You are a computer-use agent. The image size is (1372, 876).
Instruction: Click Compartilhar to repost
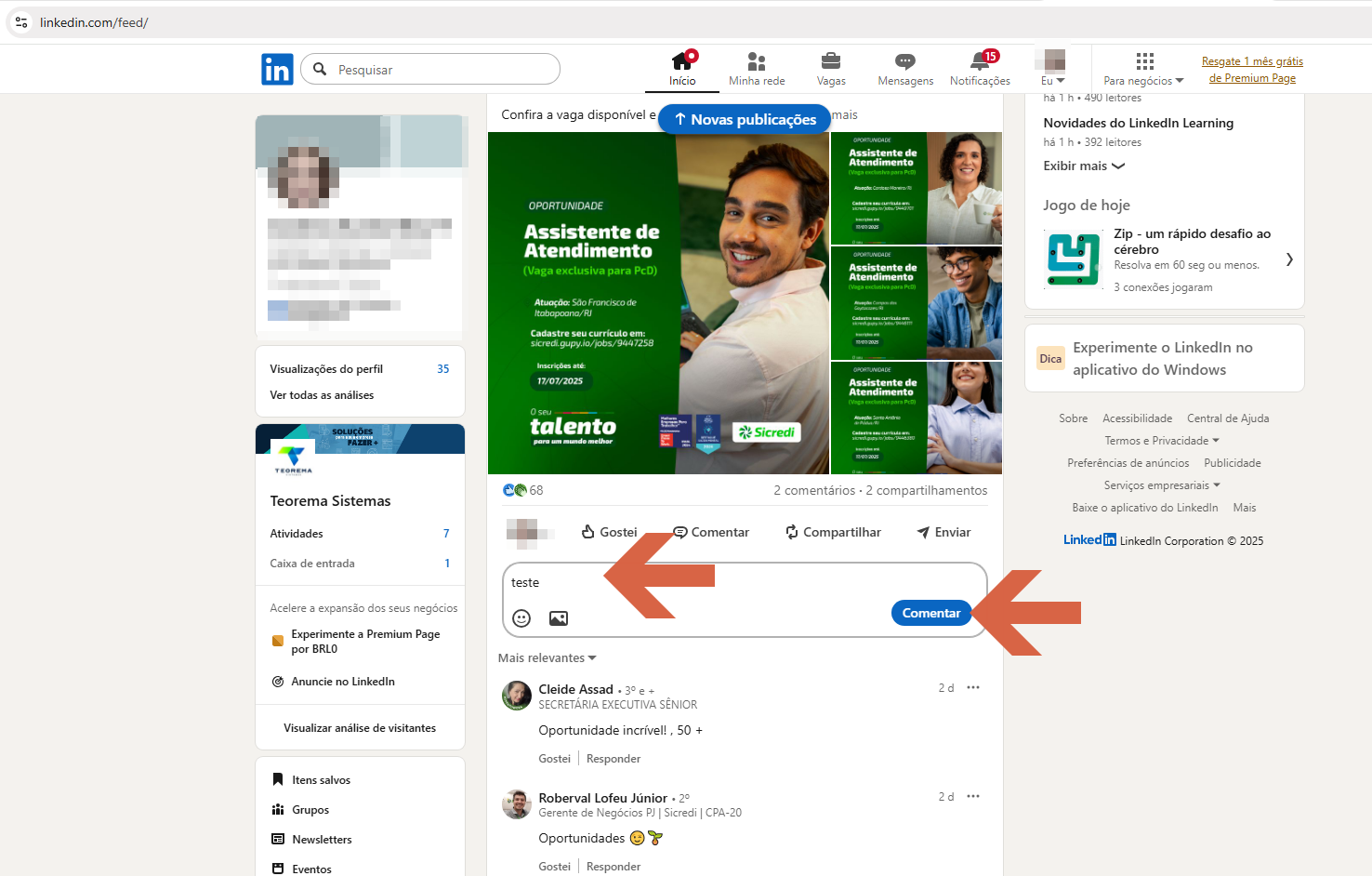pos(833,532)
